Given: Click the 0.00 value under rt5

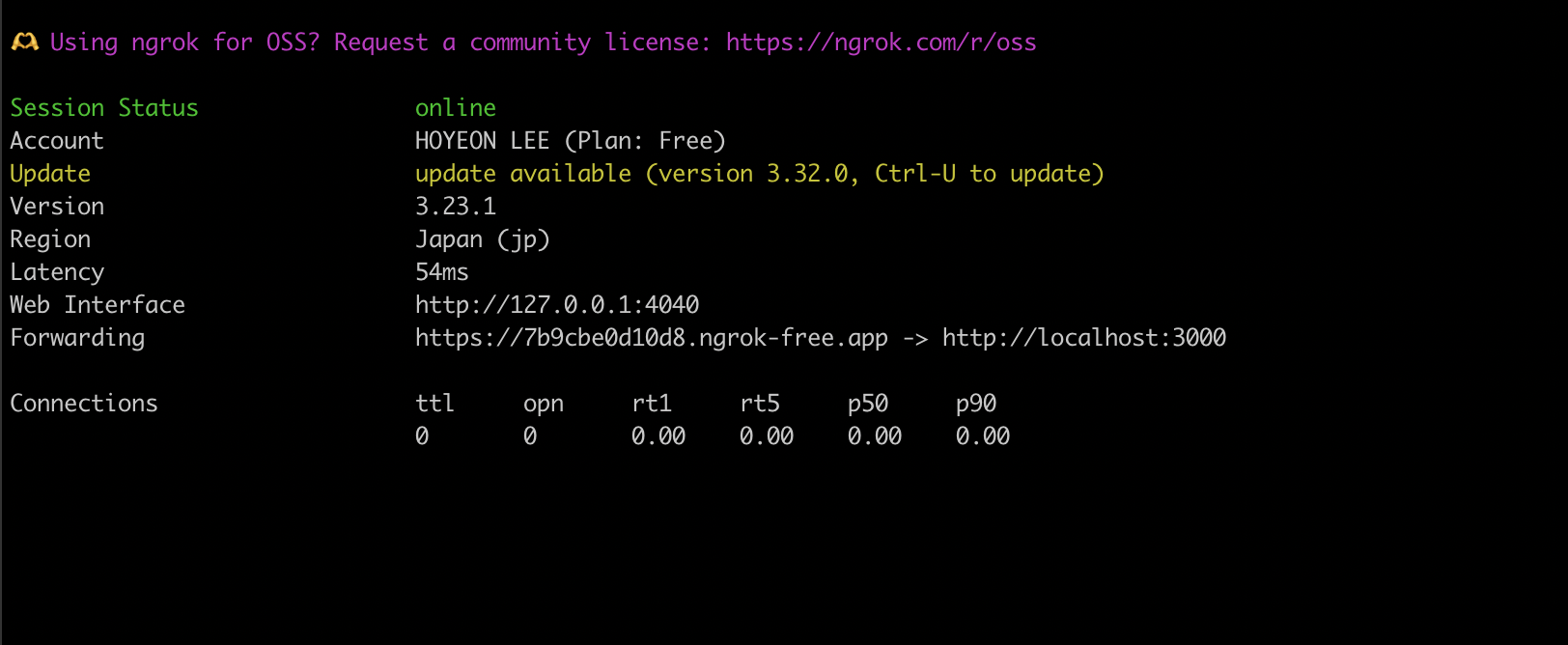Looking at the screenshot, I should click(767, 436).
